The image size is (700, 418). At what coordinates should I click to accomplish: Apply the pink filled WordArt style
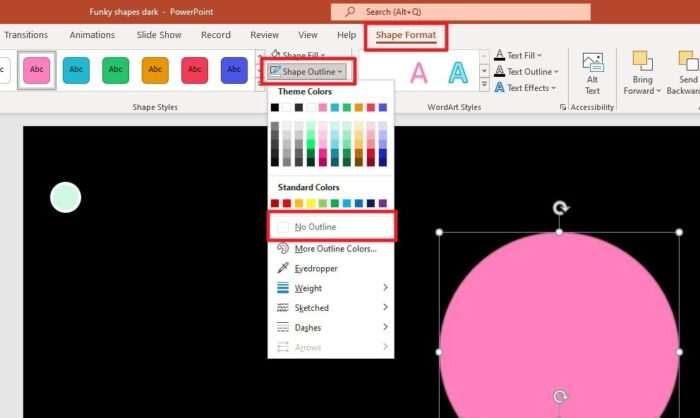coord(419,73)
